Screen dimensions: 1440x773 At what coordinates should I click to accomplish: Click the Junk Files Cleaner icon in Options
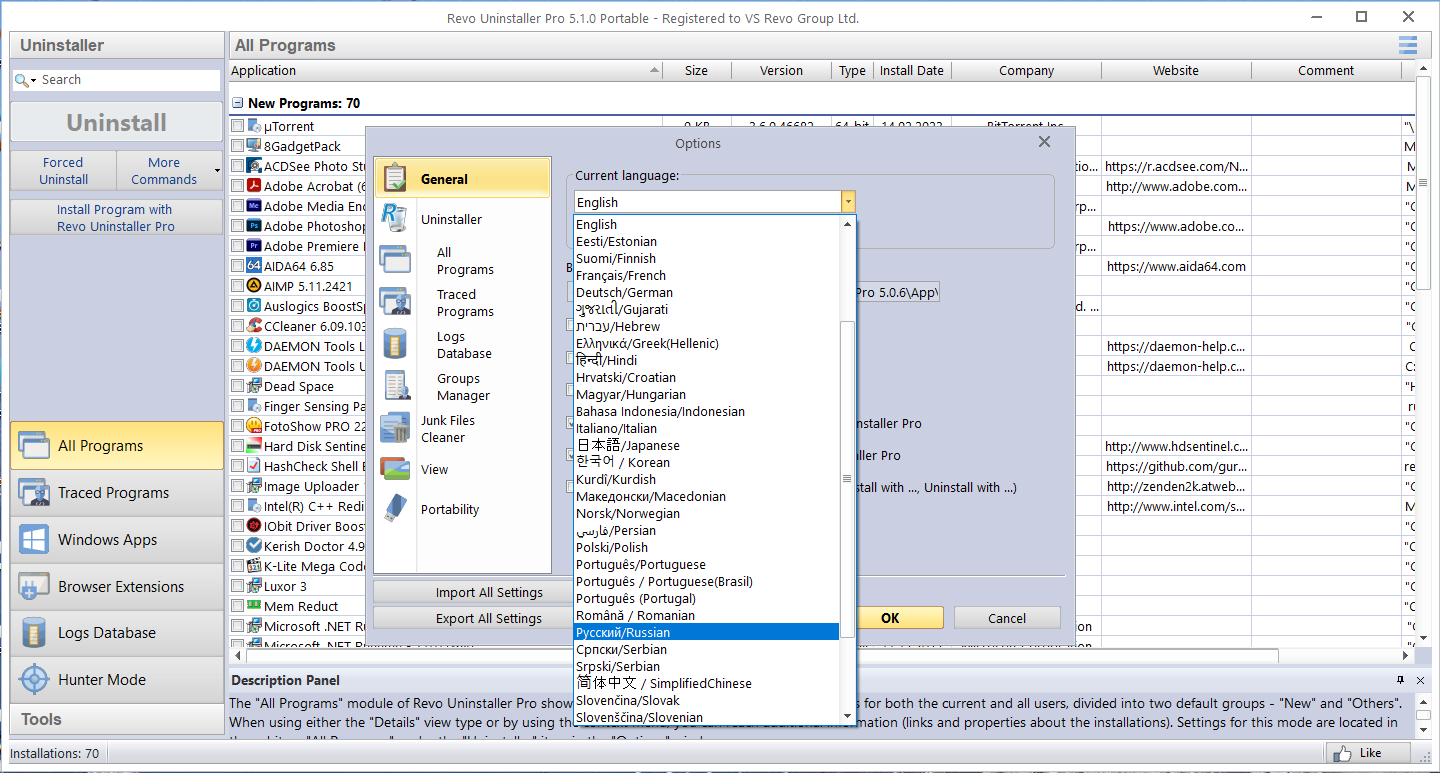pos(395,428)
